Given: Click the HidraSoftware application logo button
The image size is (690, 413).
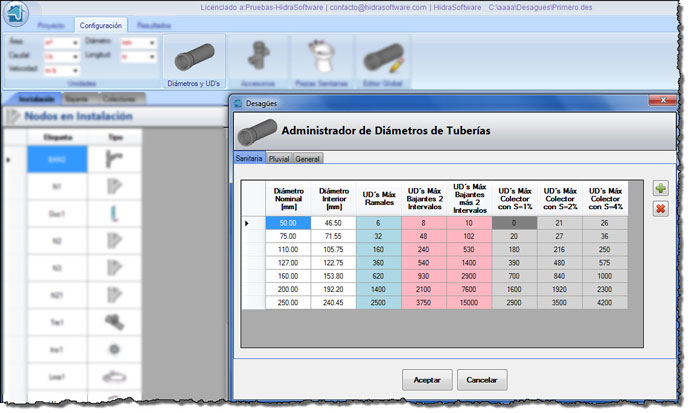Looking at the screenshot, I should [15, 14].
